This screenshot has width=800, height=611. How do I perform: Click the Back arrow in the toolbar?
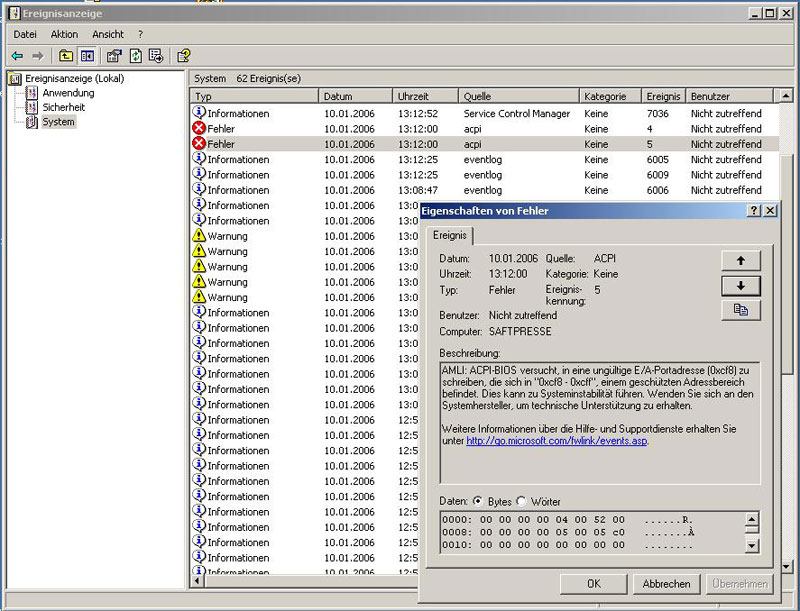17,56
